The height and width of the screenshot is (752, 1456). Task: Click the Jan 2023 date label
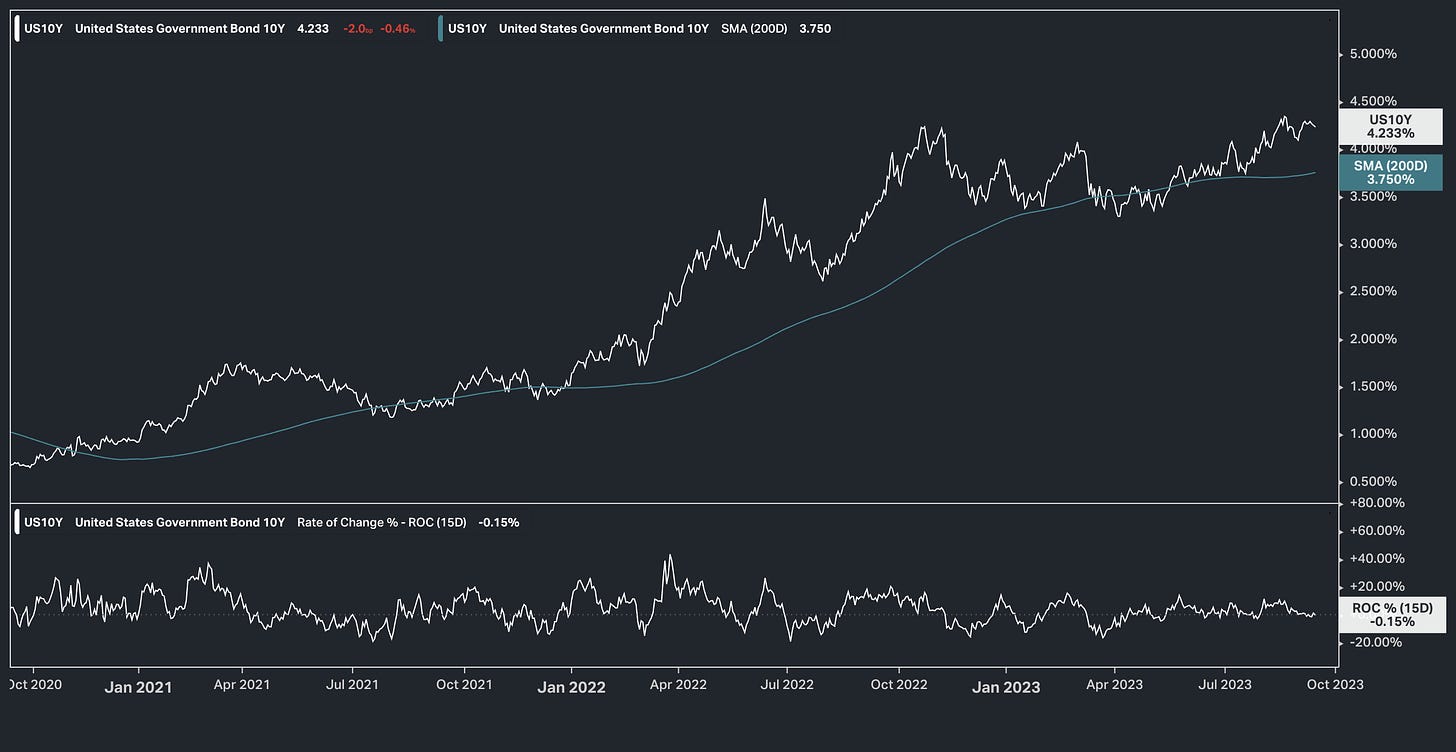point(1006,687)
